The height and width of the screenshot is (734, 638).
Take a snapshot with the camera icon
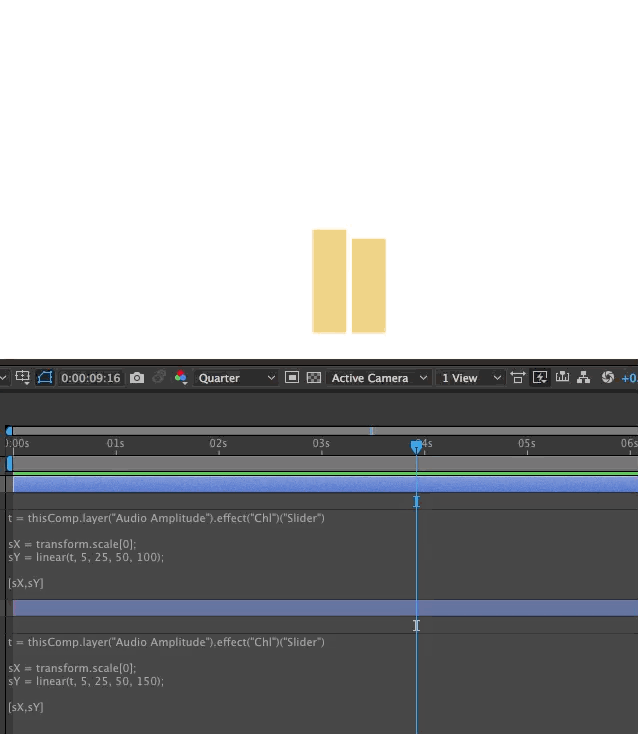137,377
